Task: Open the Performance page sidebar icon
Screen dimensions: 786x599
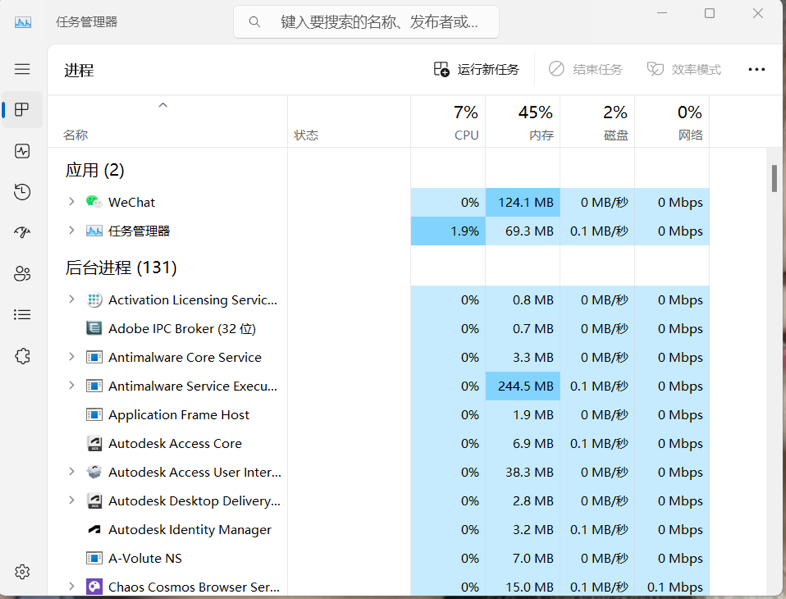Action: coord(22,151)
